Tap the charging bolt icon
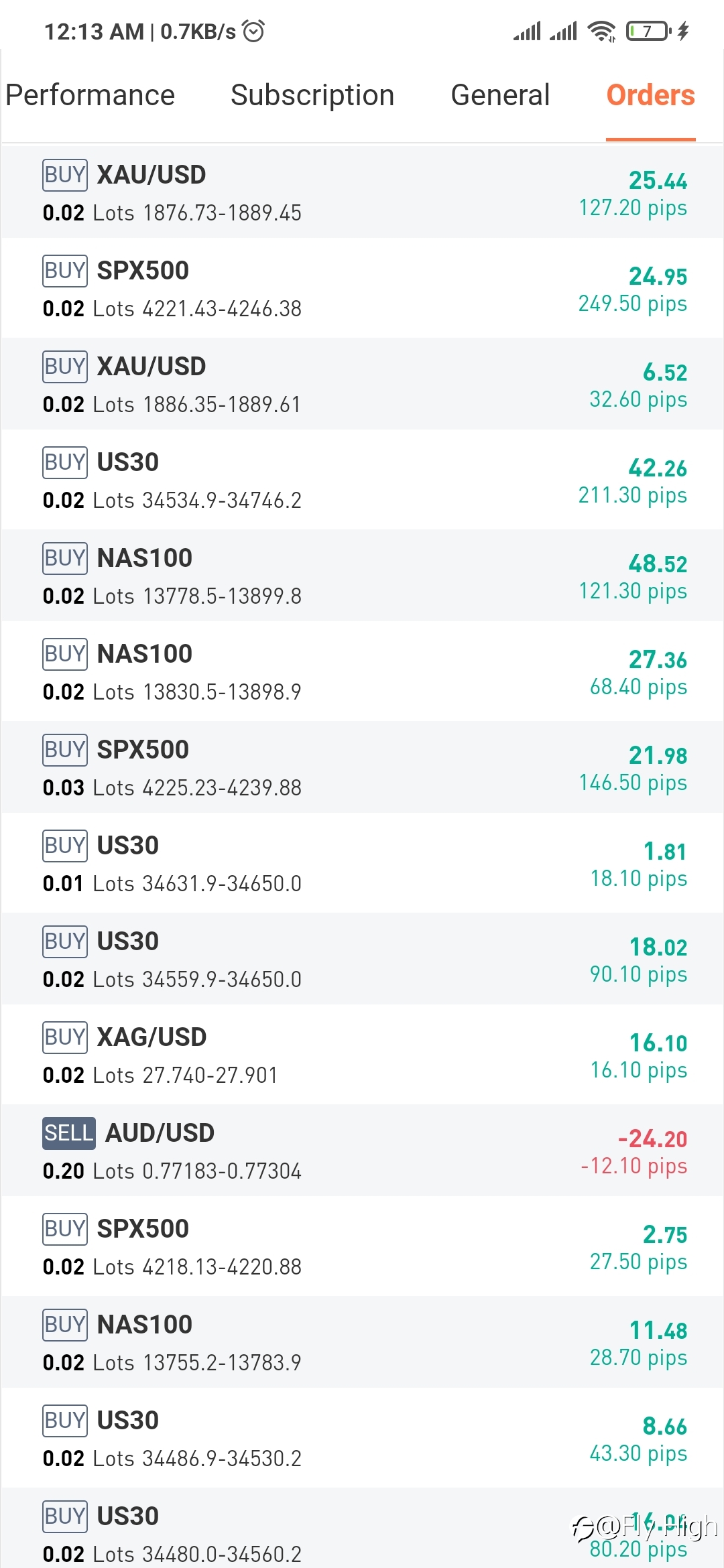The height and width of the screenshot is (1568, 724). 683,31
